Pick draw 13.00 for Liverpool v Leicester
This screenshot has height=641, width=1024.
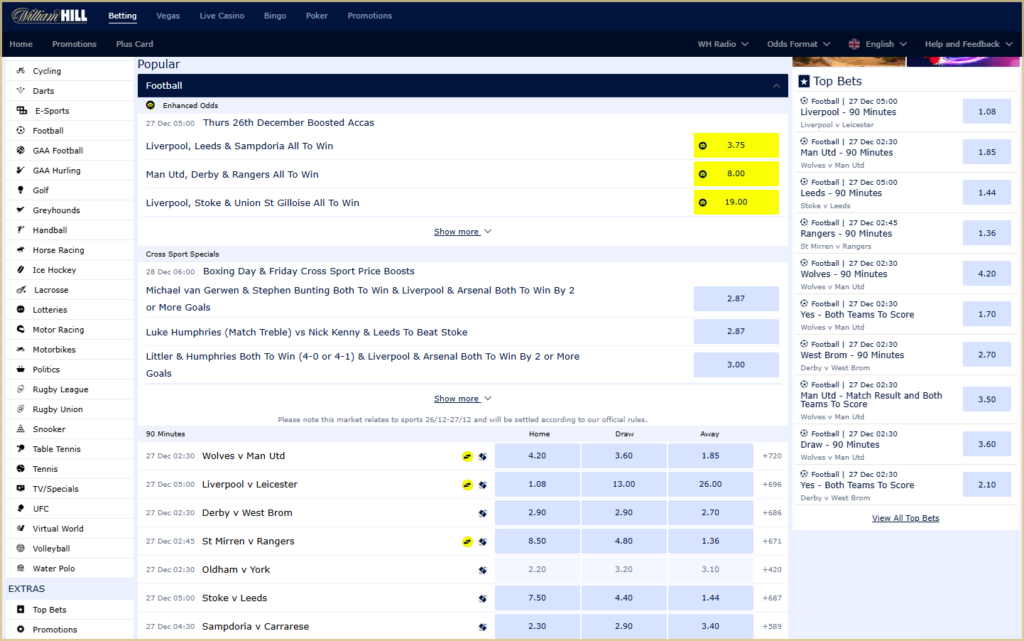pyautogui.click(x=624, y=484)
